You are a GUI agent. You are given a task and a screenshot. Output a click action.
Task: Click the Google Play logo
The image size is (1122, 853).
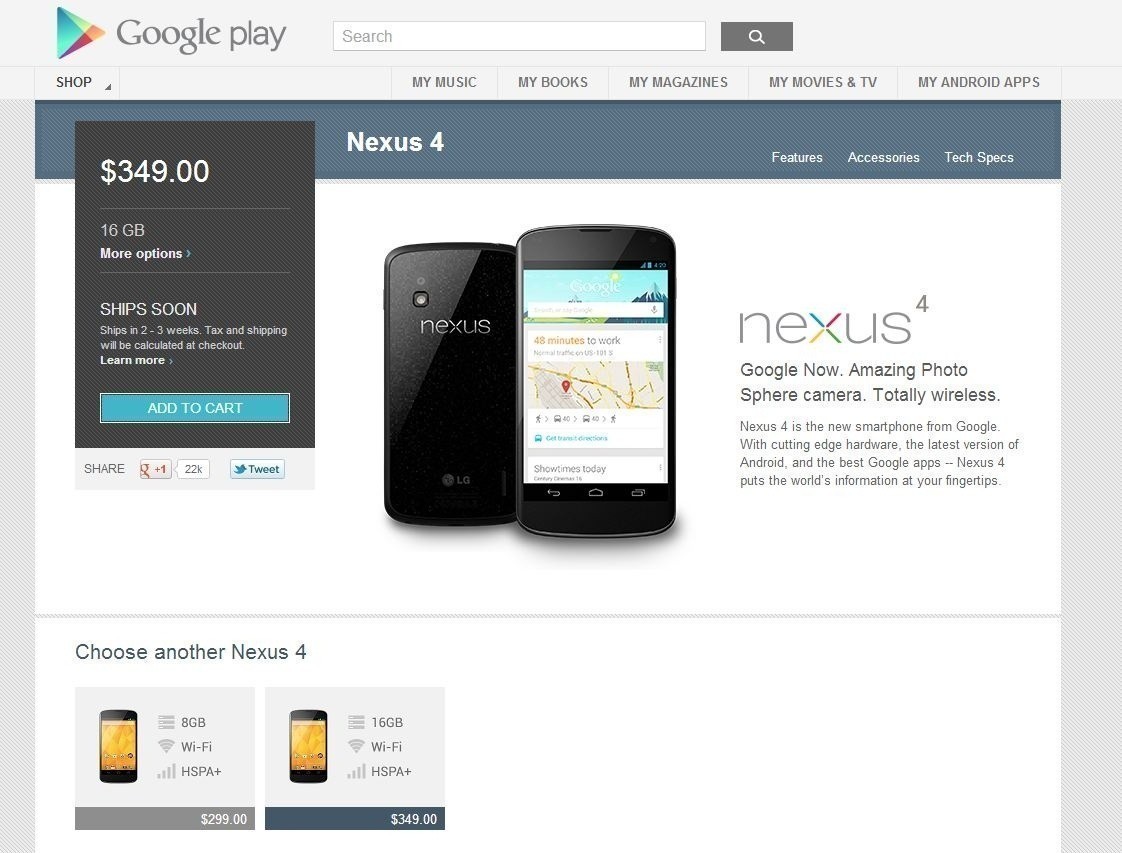coord(171,34)
